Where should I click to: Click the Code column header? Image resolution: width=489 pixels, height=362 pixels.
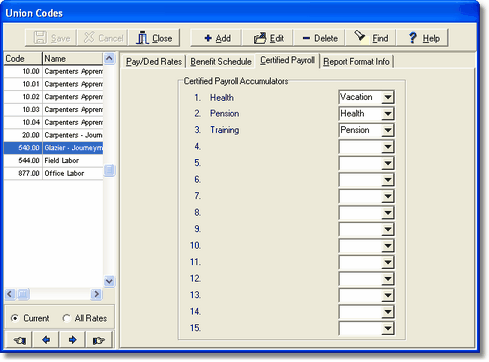click(x=23, y=59)
